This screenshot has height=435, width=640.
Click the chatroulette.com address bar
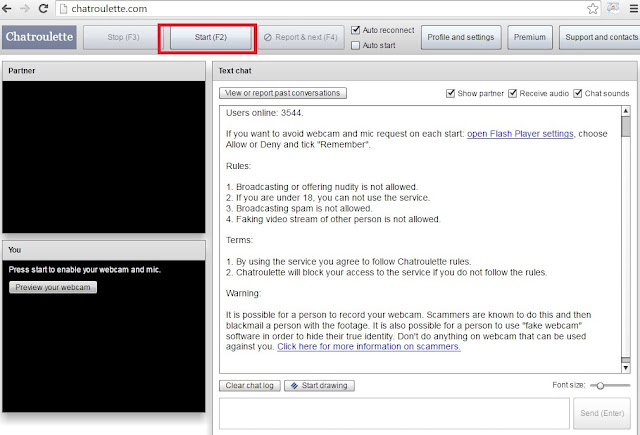[x=327, y=9]
